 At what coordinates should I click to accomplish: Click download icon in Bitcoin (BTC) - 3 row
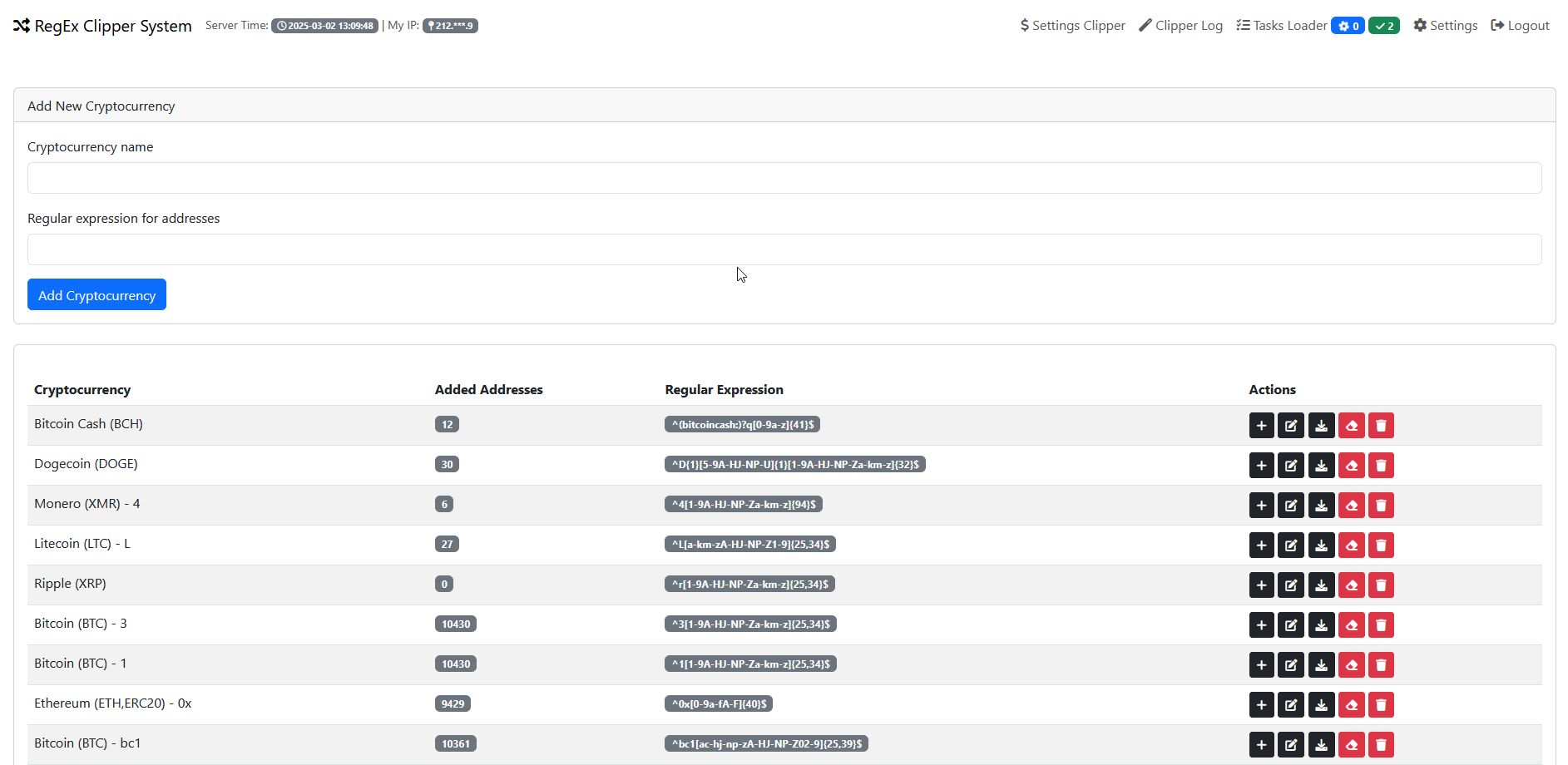(1321, 625)
